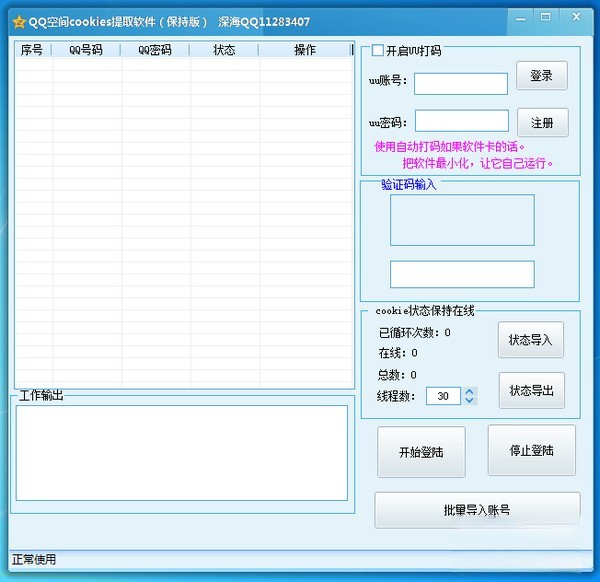Screen dimensions: 600x582
Task: Stop login with the 停止登陆 button
Action: 532,451
